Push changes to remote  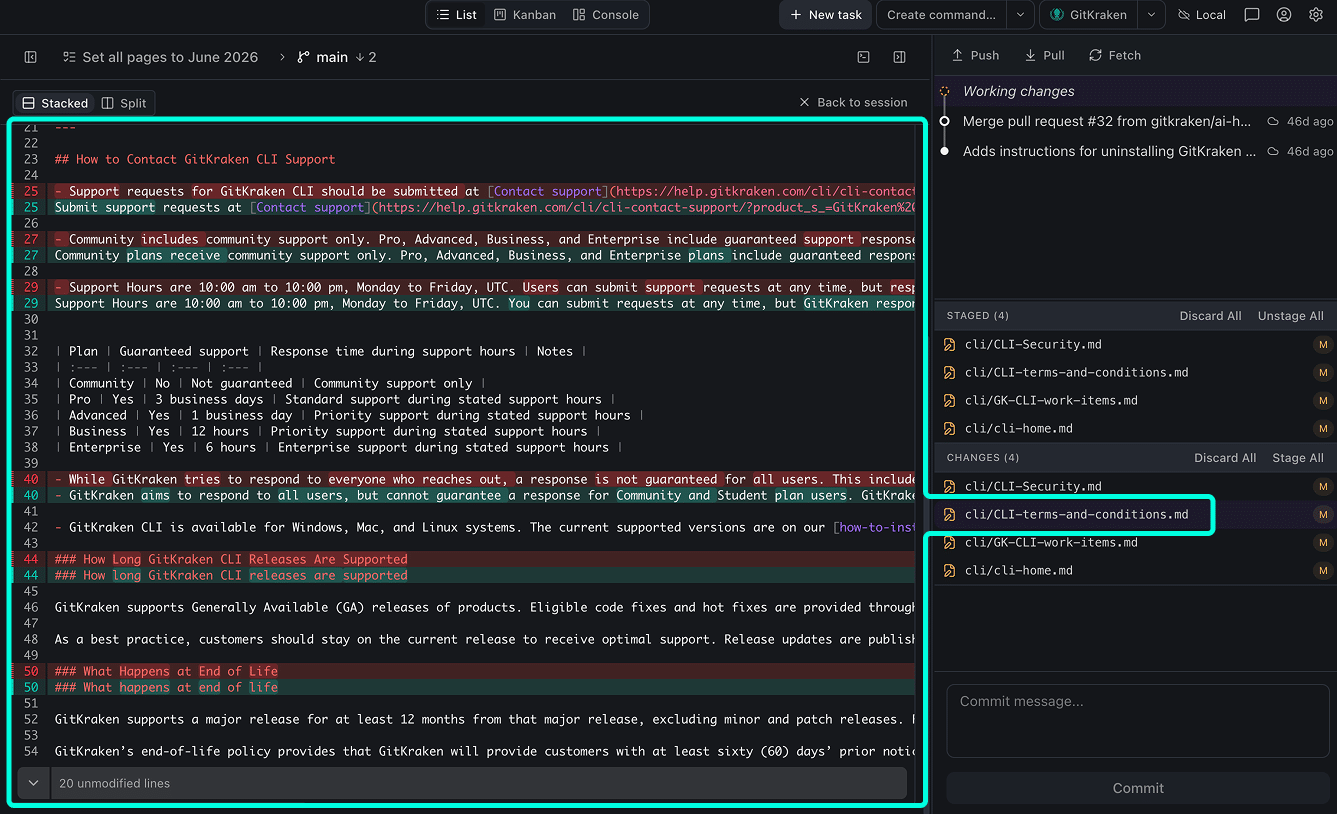click(975, 55)
